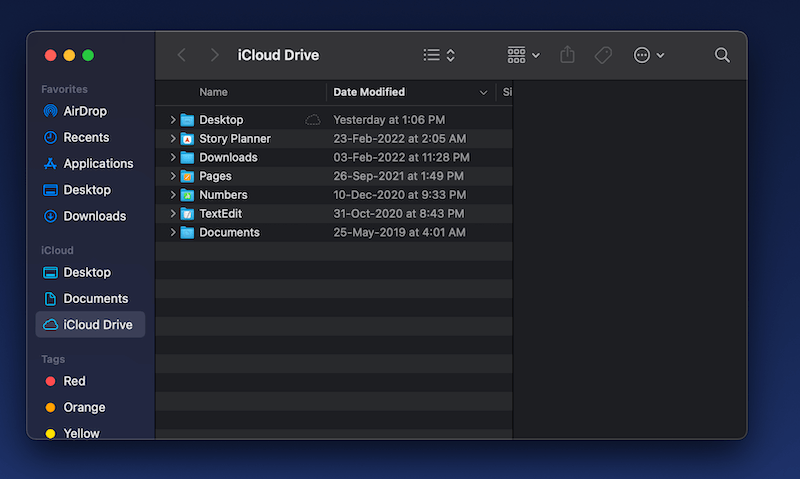
Task: Click 'Yesterday at 1:06 PM' date cell
Action: [389, 120]
